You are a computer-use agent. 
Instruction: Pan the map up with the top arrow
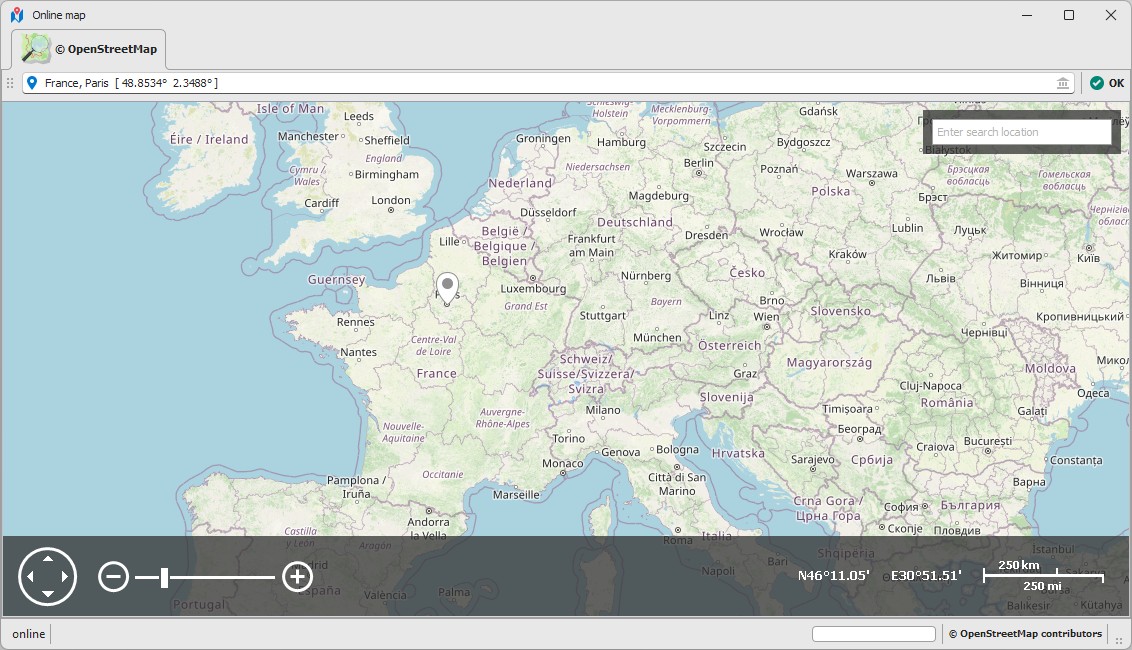pyautogui.click(x=48, y=558)
